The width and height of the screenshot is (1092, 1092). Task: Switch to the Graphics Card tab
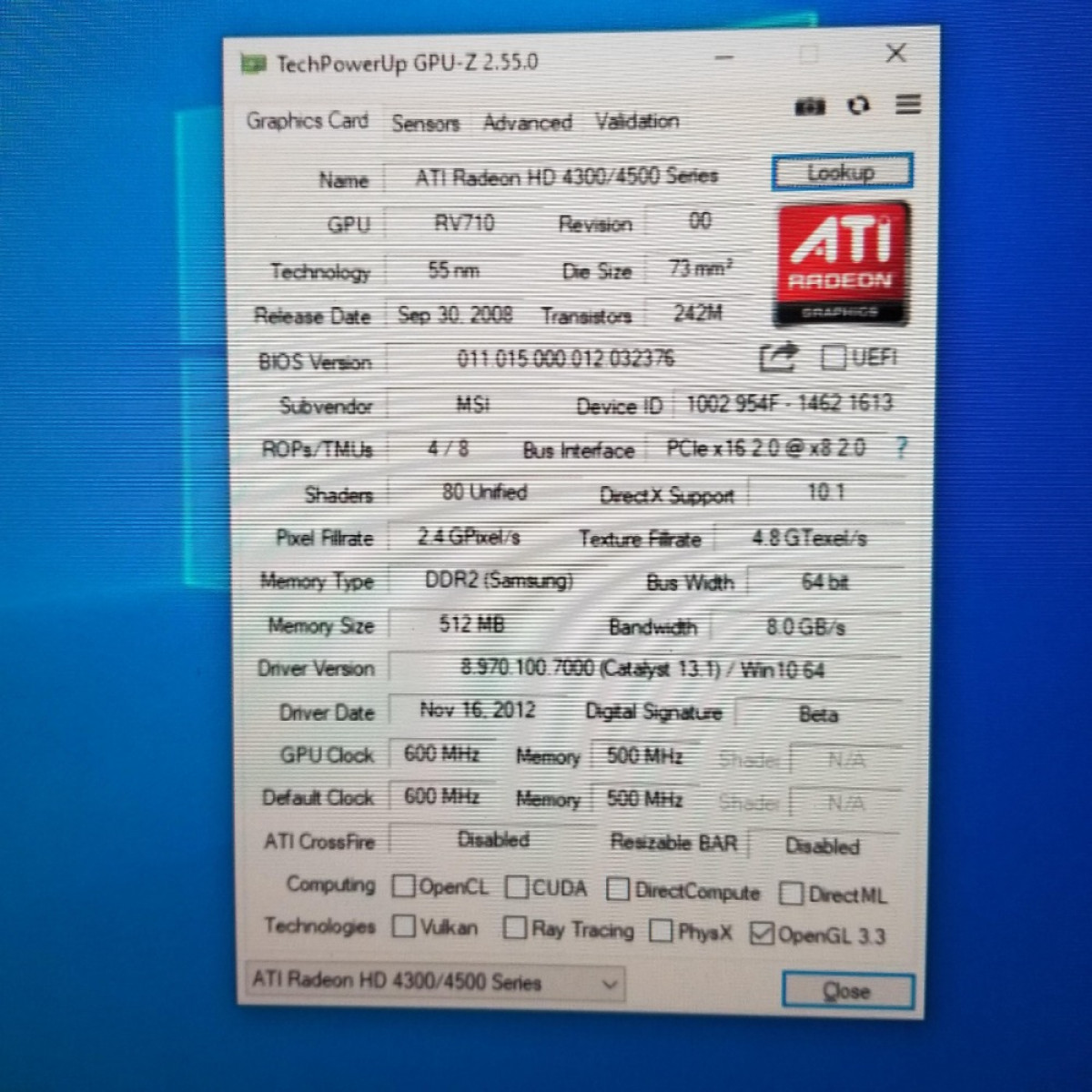(308, 120)
